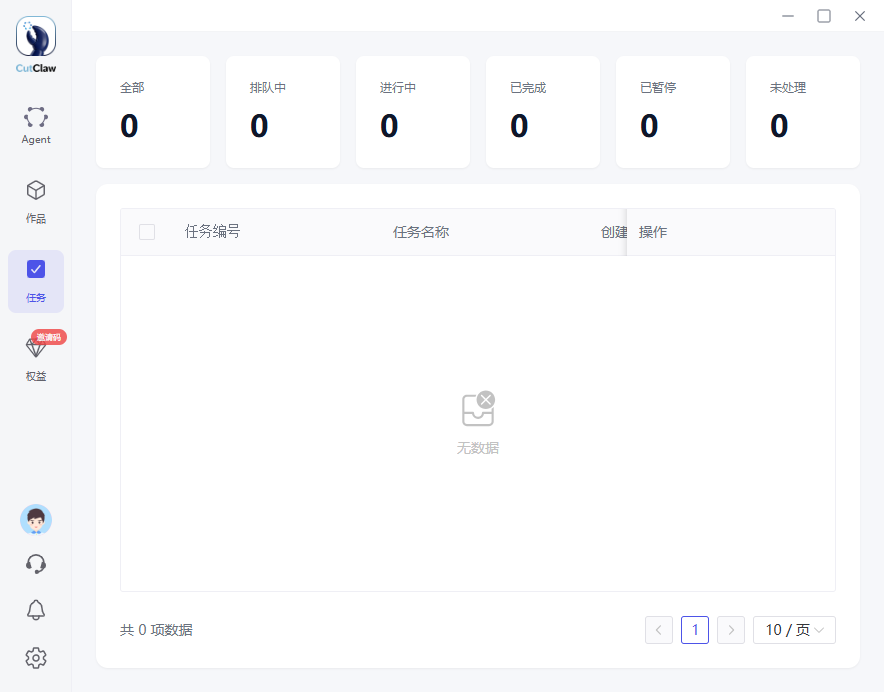Screen dimensions: 884x692
Task: Minimize the CutClaw window
Action: (788, 16)
